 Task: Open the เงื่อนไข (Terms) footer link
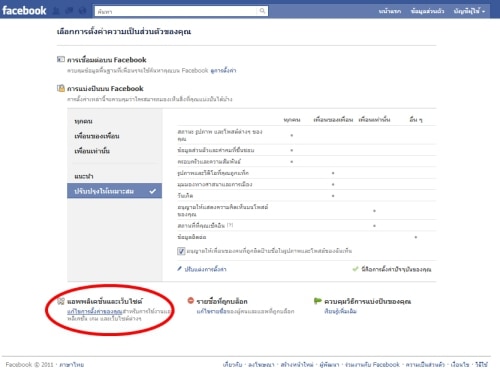click(x=460, y=365)
